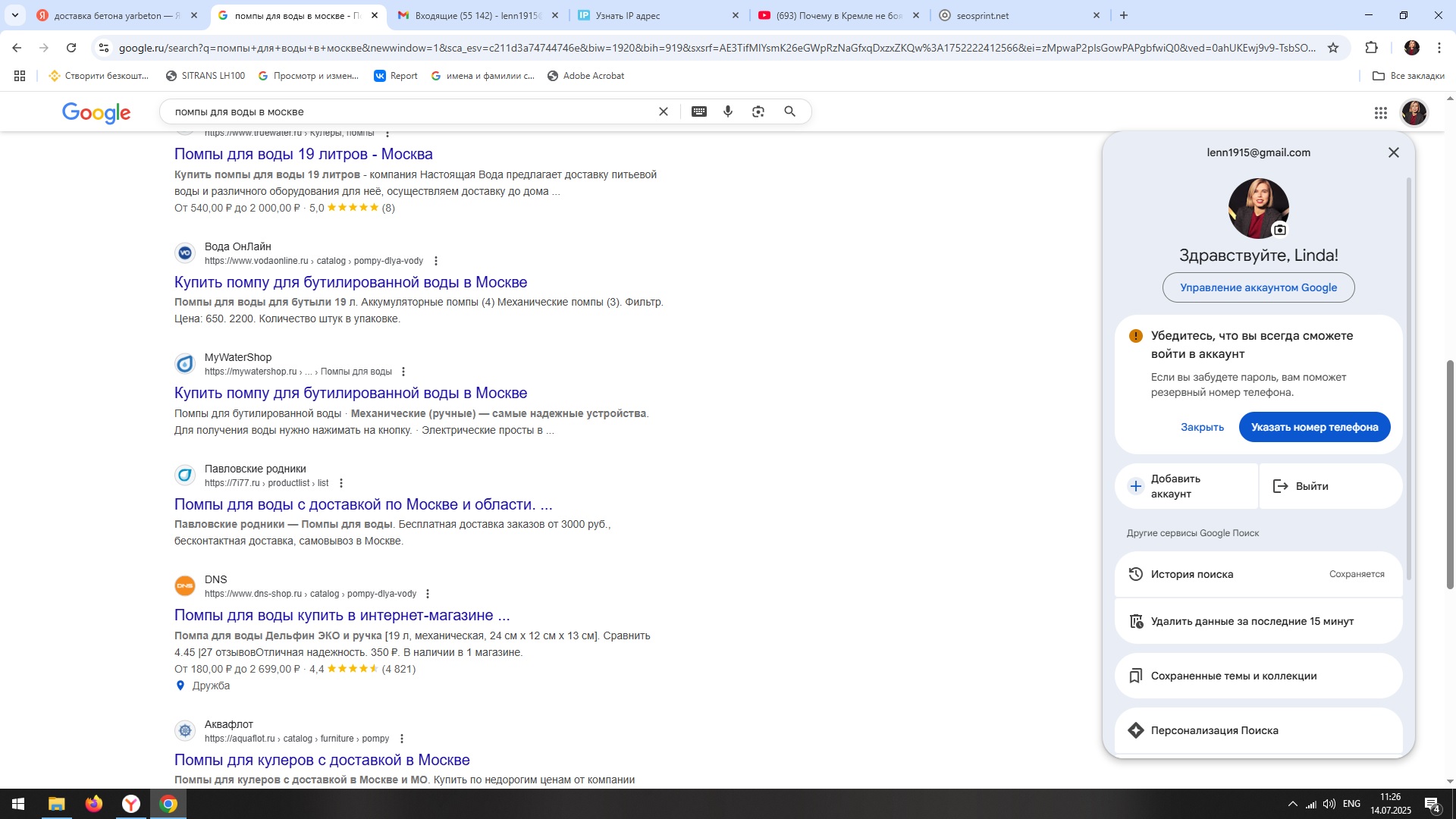Open the tab search dropdown arrow
This screenshot has width=1456, height=819.
[x=14, y=15]
